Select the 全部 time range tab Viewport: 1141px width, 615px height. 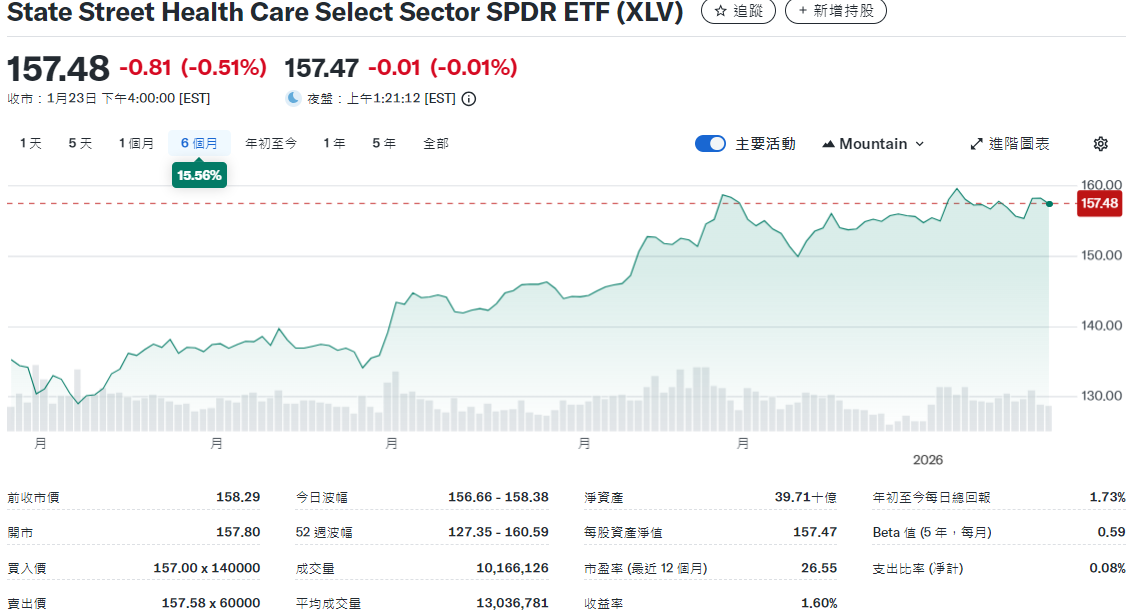point(436,143)
